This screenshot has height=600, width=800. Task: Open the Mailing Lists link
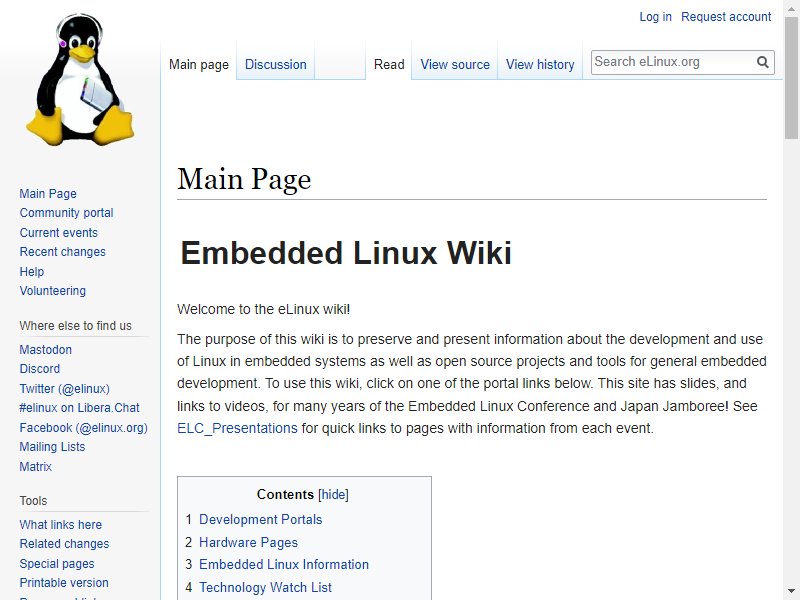coord(52,447)
